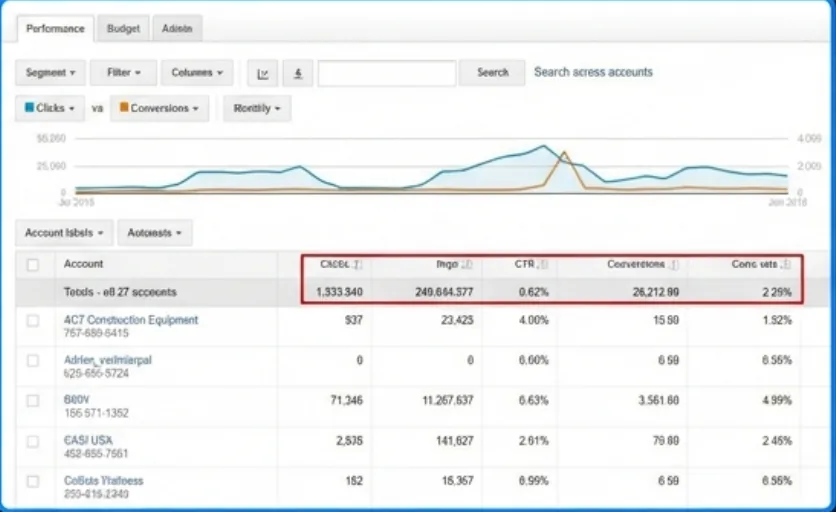Tick the select-all checkbox in header
This screenshot has width=836, height=512.
[33, 265]
